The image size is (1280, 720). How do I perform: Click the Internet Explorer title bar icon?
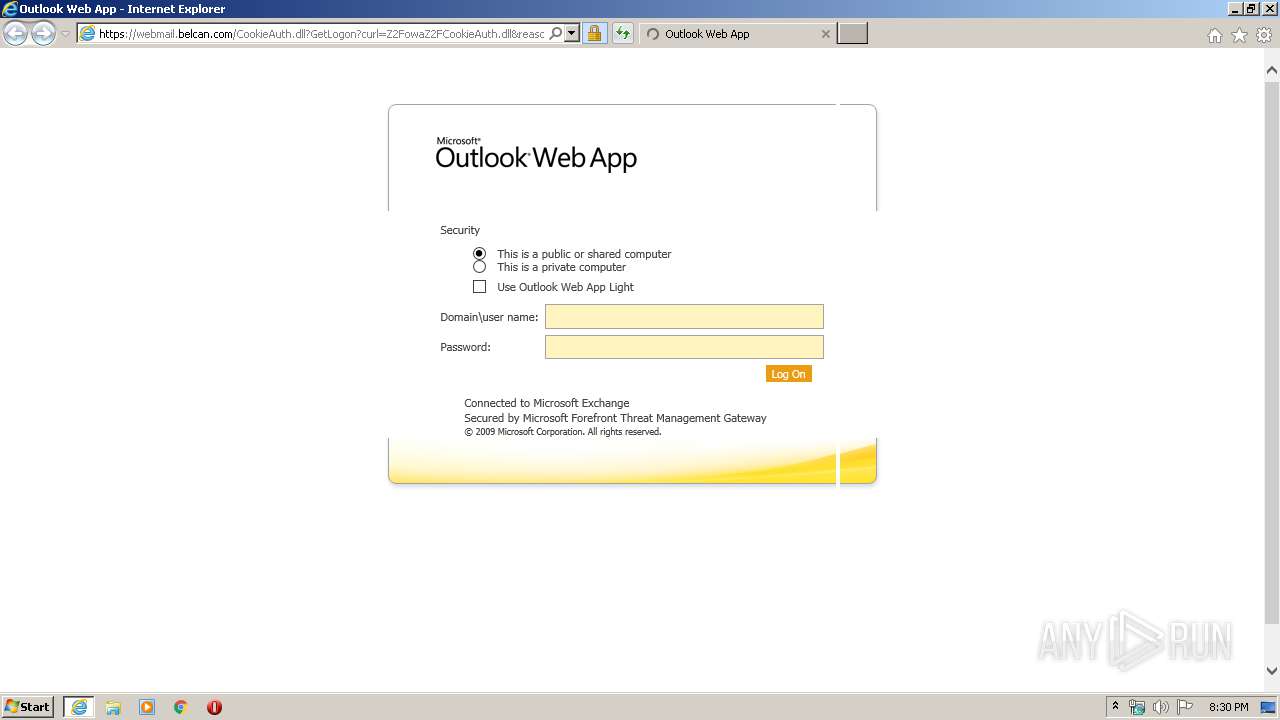tap(10, 9)
